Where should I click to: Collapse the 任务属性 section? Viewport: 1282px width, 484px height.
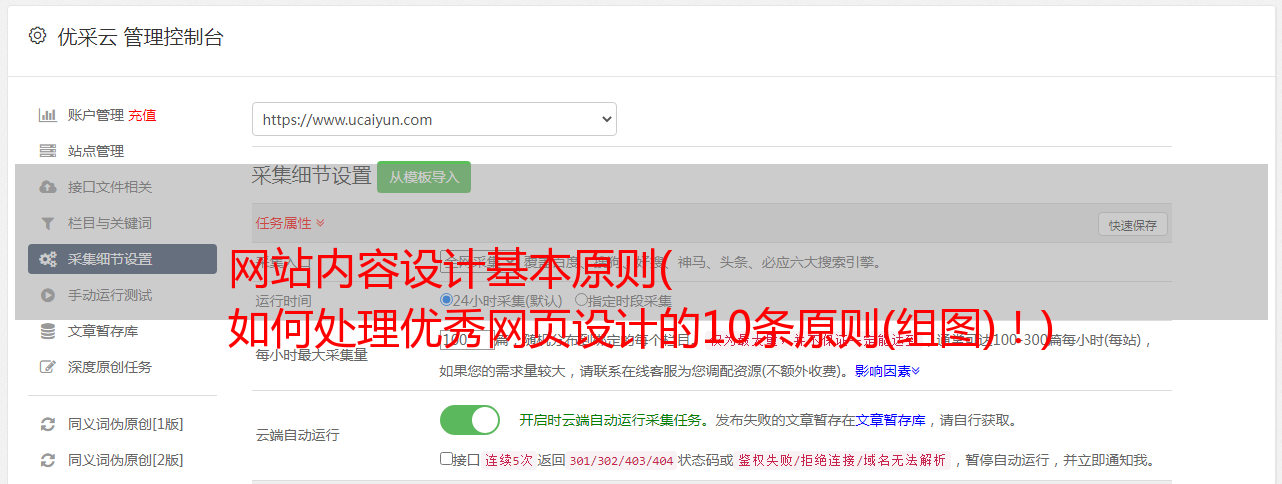(x=290, y=223)
